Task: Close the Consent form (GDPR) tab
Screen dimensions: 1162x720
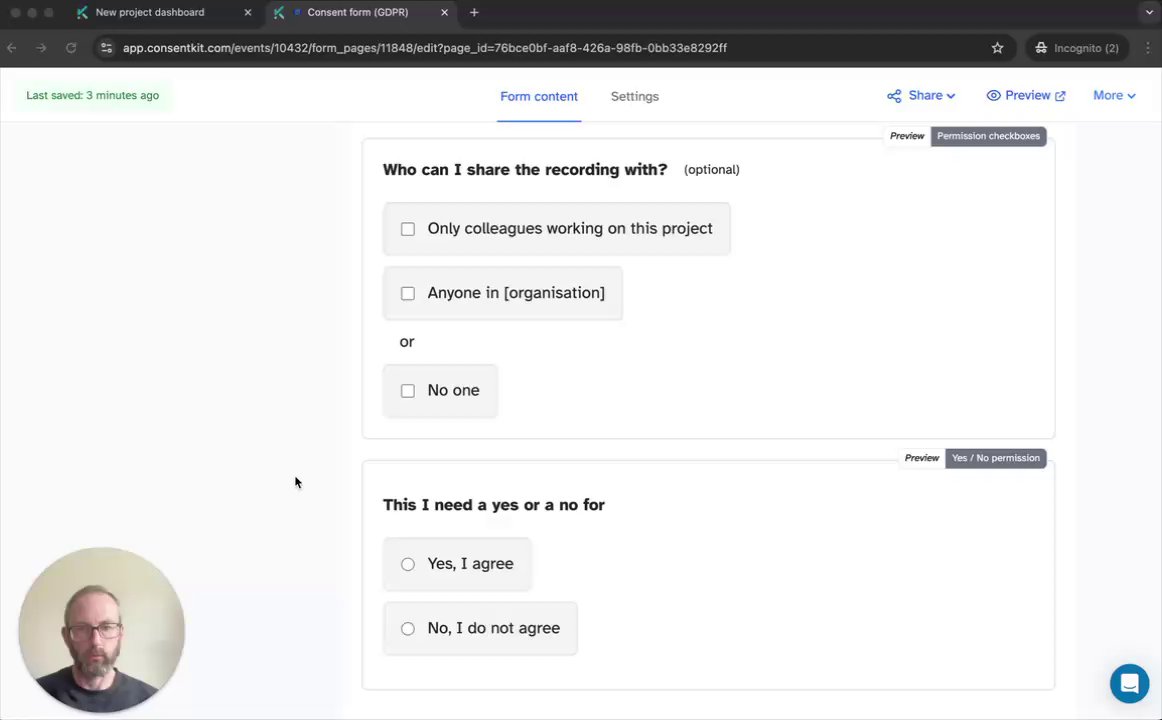Action: pos(444,13)
